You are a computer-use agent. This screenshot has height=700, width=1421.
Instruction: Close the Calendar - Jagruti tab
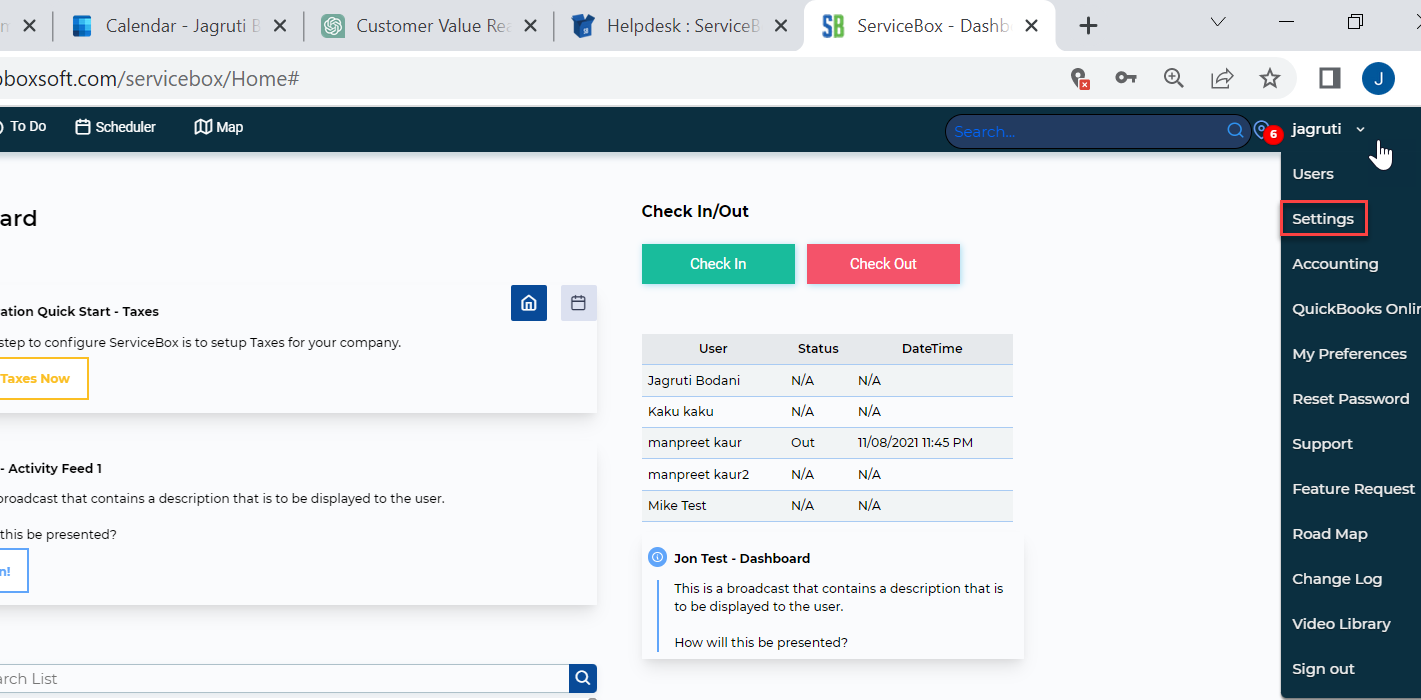(x=280, y=26)
